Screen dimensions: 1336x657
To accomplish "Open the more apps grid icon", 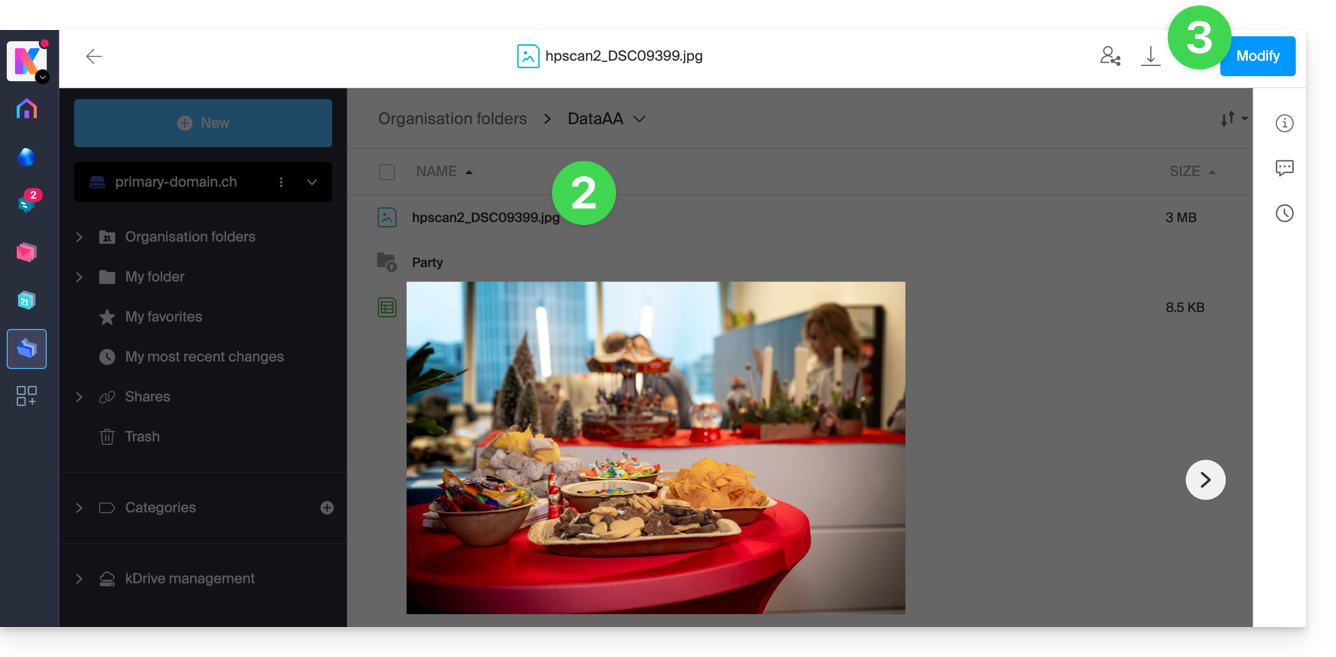I will click(x=27, y=396).
